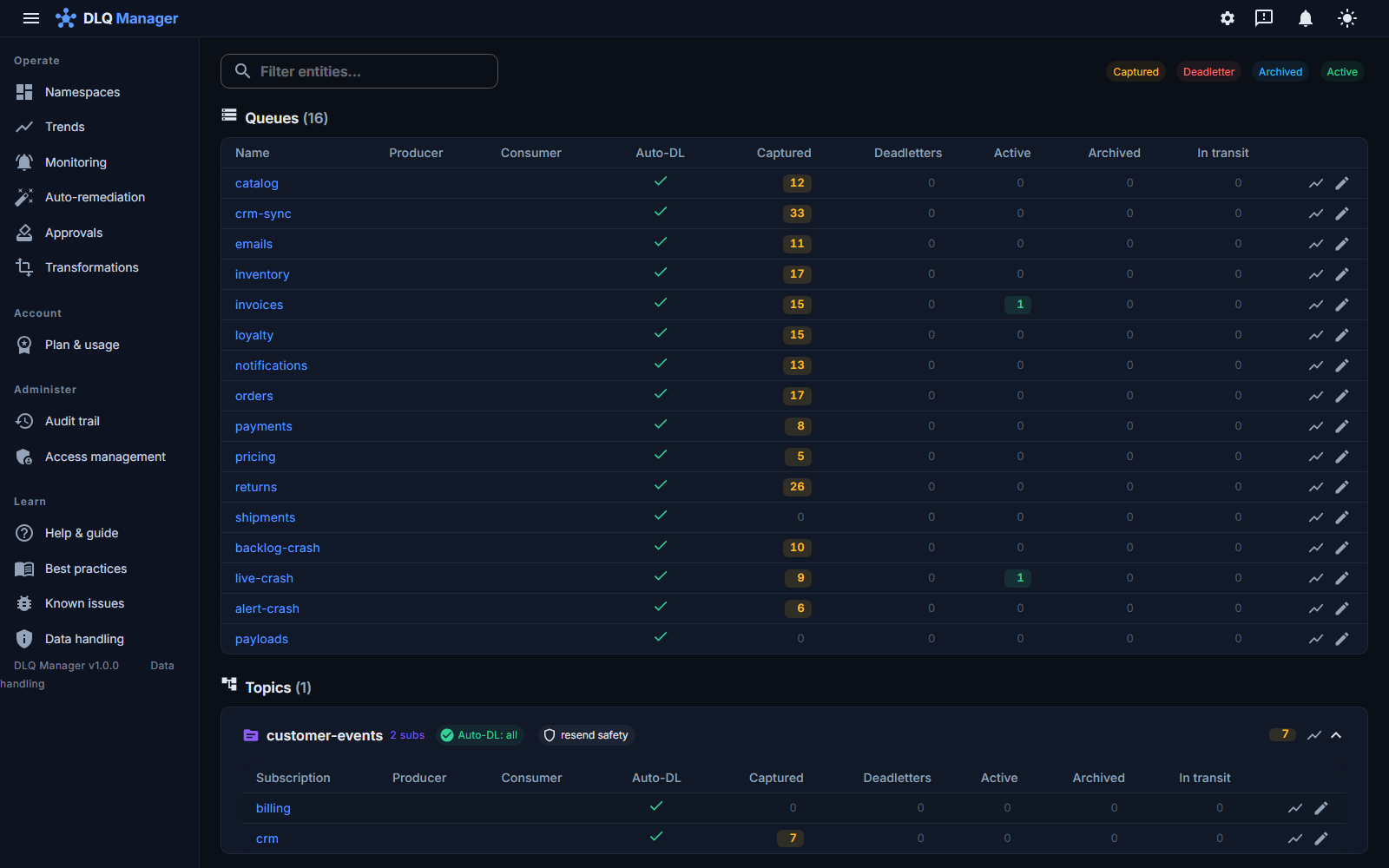
Task: View trends chart for returns queue
Action: [1316, 487]
